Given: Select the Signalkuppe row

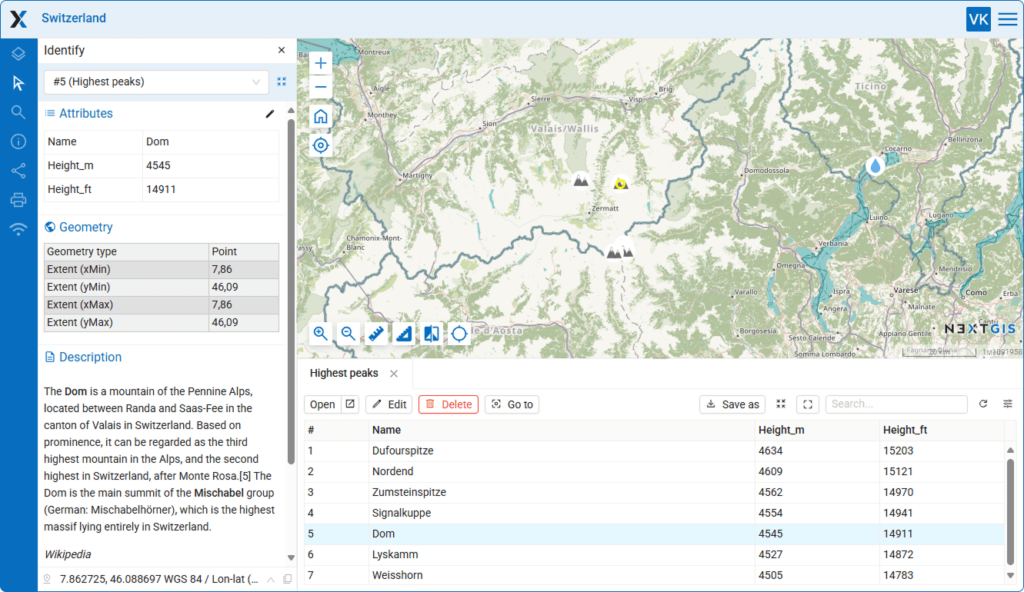Looking at the screenshot, I should (x=654, y=514).
